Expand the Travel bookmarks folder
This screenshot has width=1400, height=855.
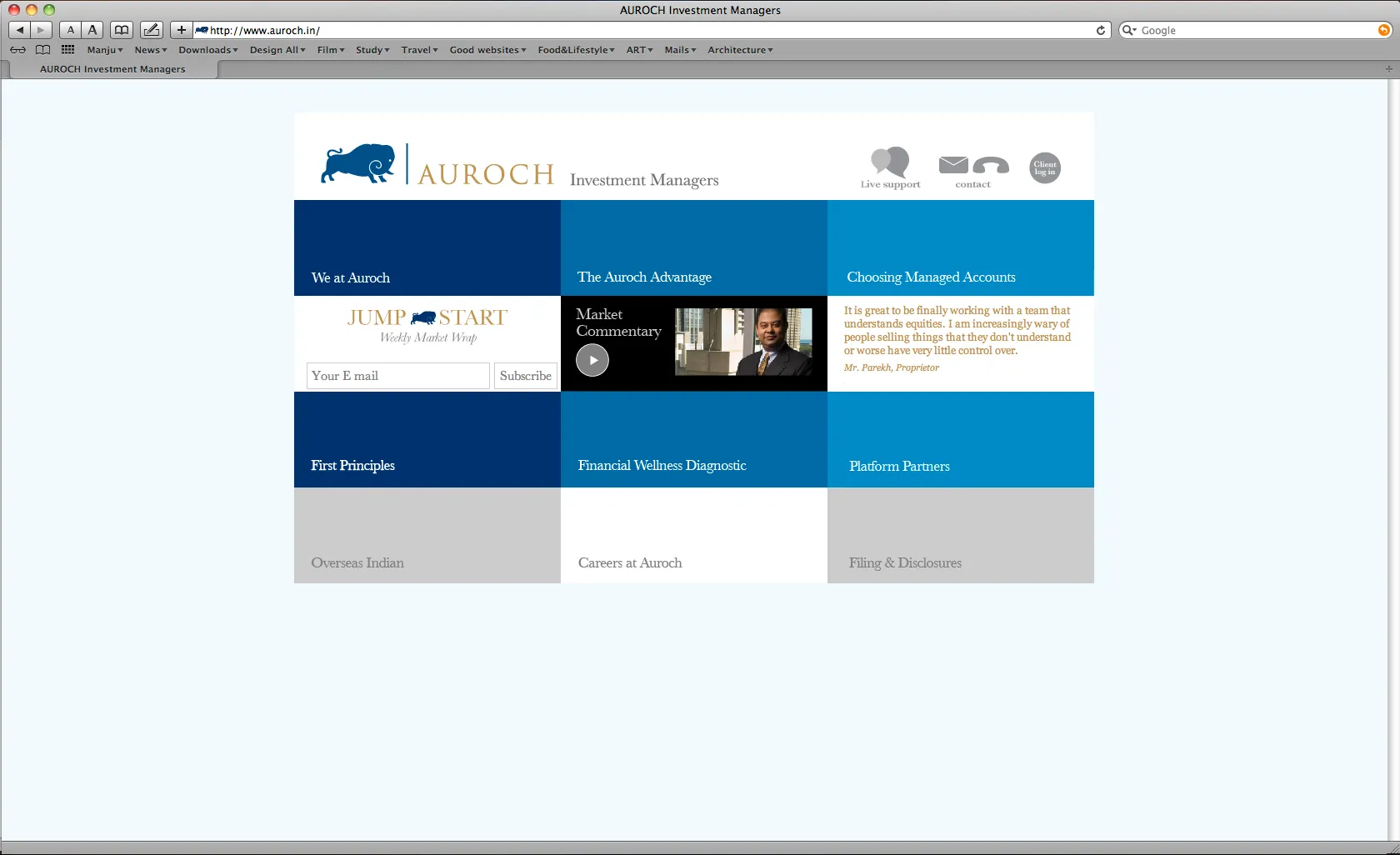(419, 50)
